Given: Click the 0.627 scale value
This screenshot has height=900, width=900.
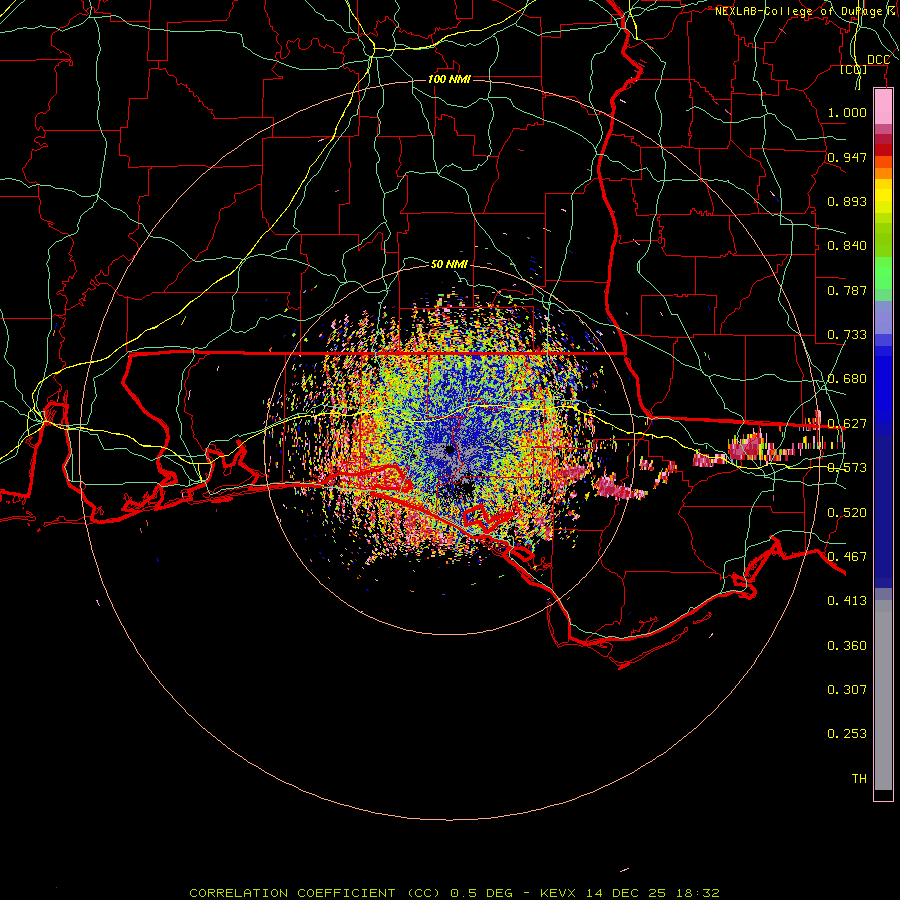Looking at the screenshot, I should [x=847, y=424].
